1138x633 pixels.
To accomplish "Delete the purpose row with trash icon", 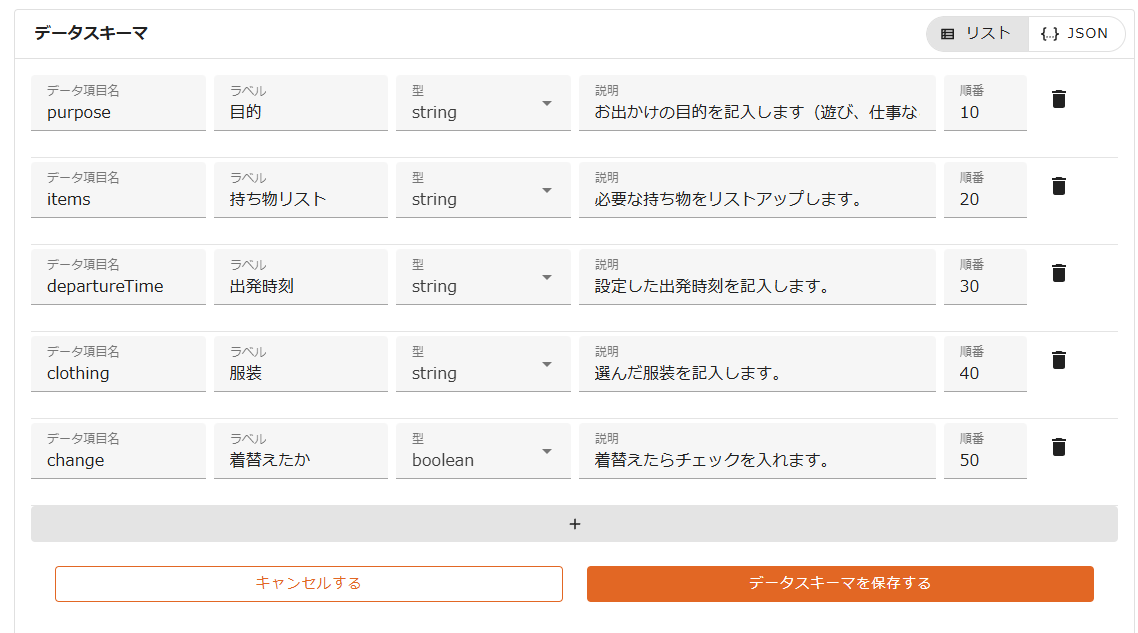I will [x=1059, y=99].
